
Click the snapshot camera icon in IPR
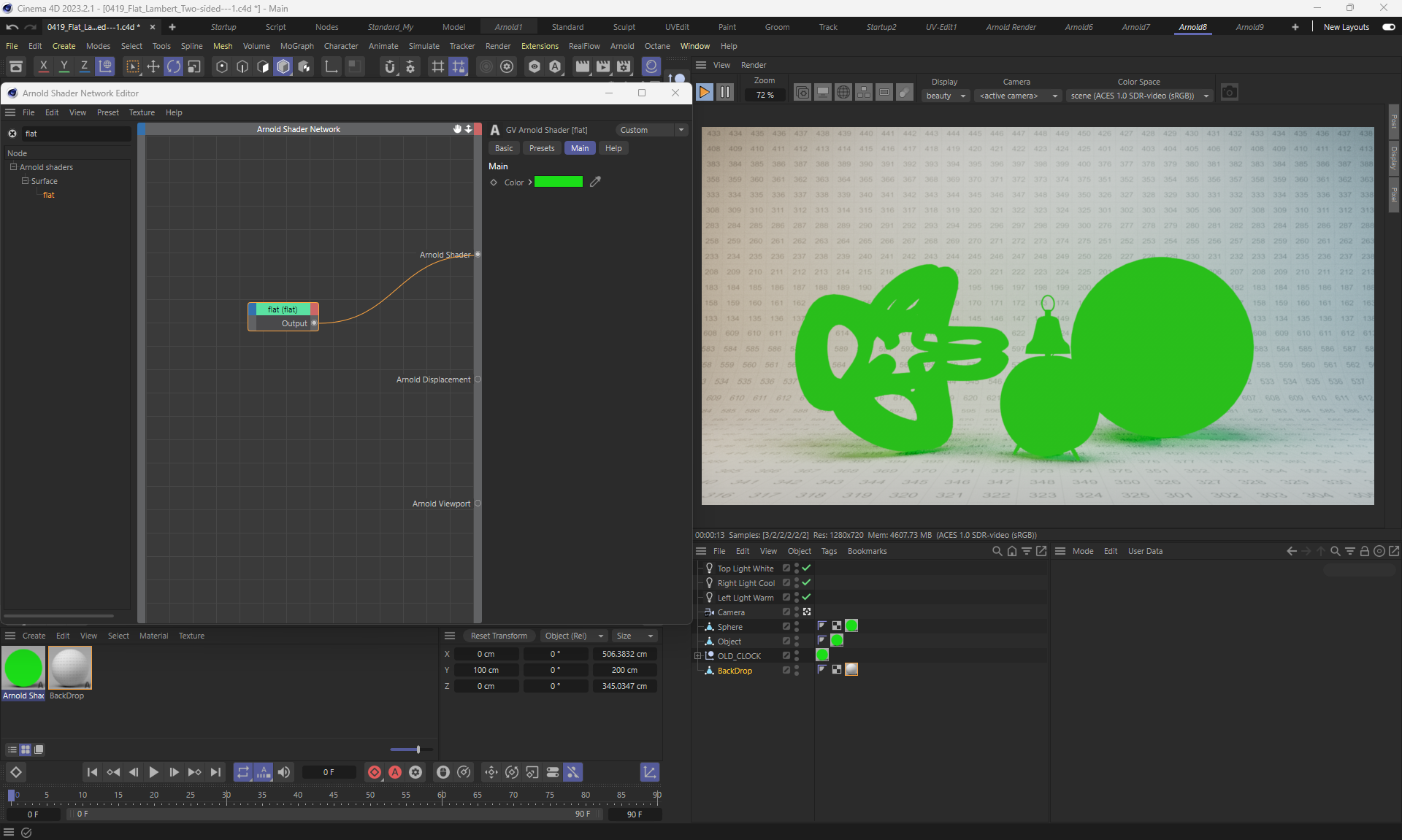1230,93
